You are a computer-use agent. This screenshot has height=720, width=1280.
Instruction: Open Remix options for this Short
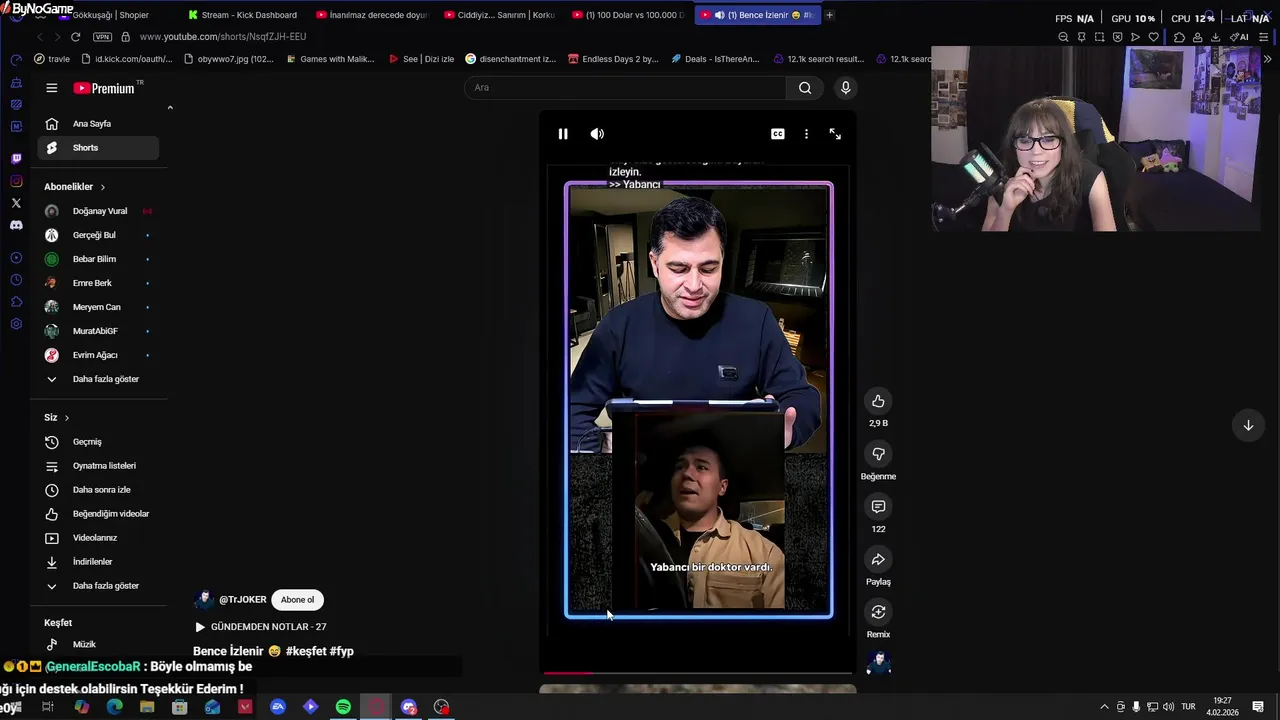coord(878,612)
